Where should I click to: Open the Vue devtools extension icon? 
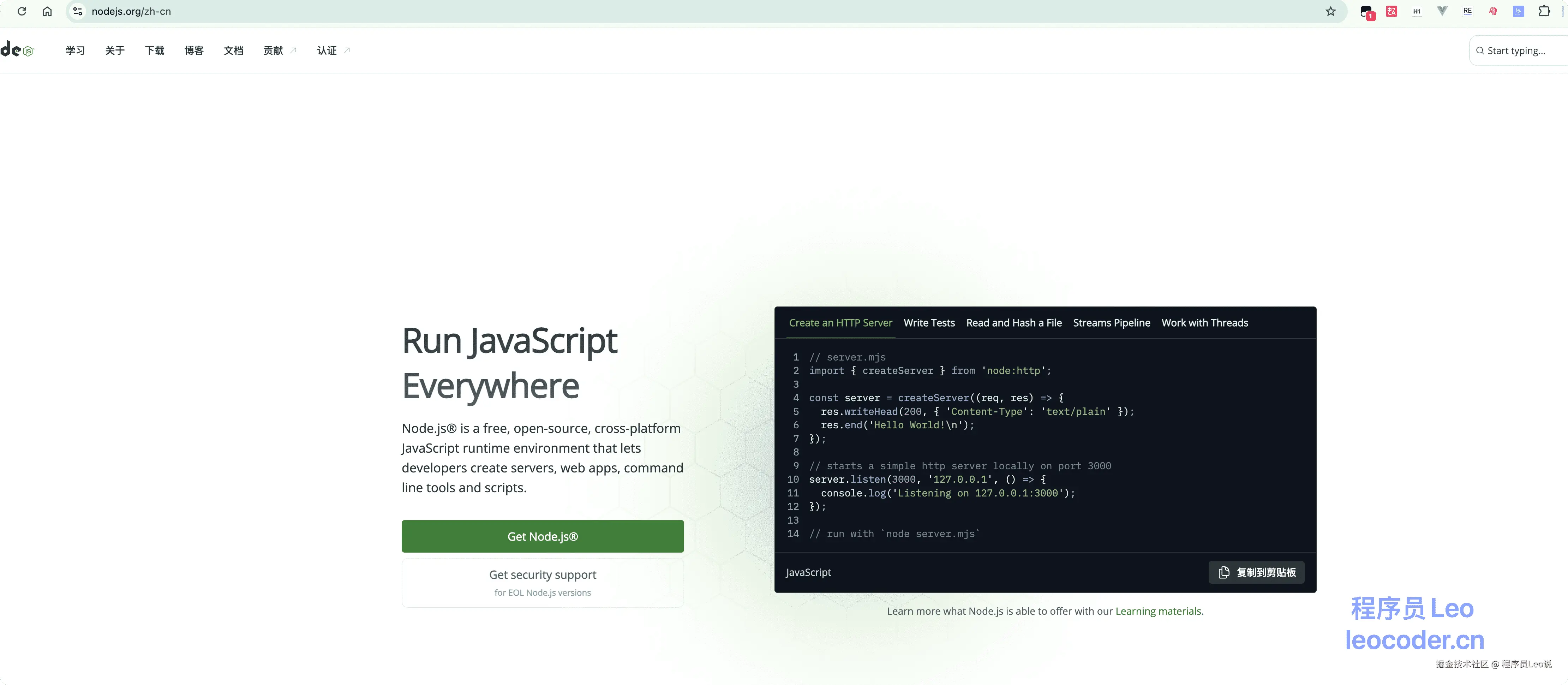pos(1442,11)
